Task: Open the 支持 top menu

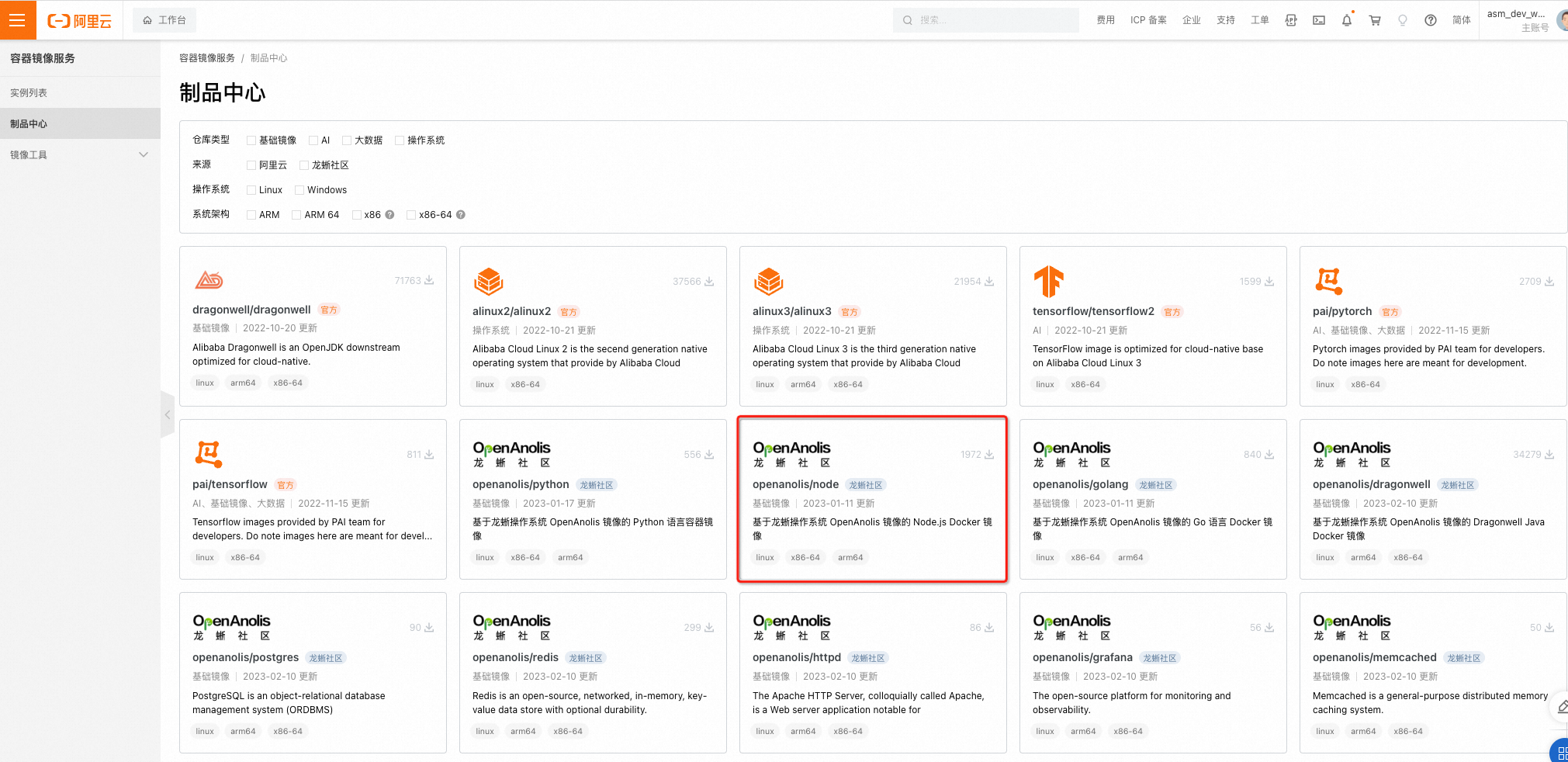Action: tap(1226, 20)
